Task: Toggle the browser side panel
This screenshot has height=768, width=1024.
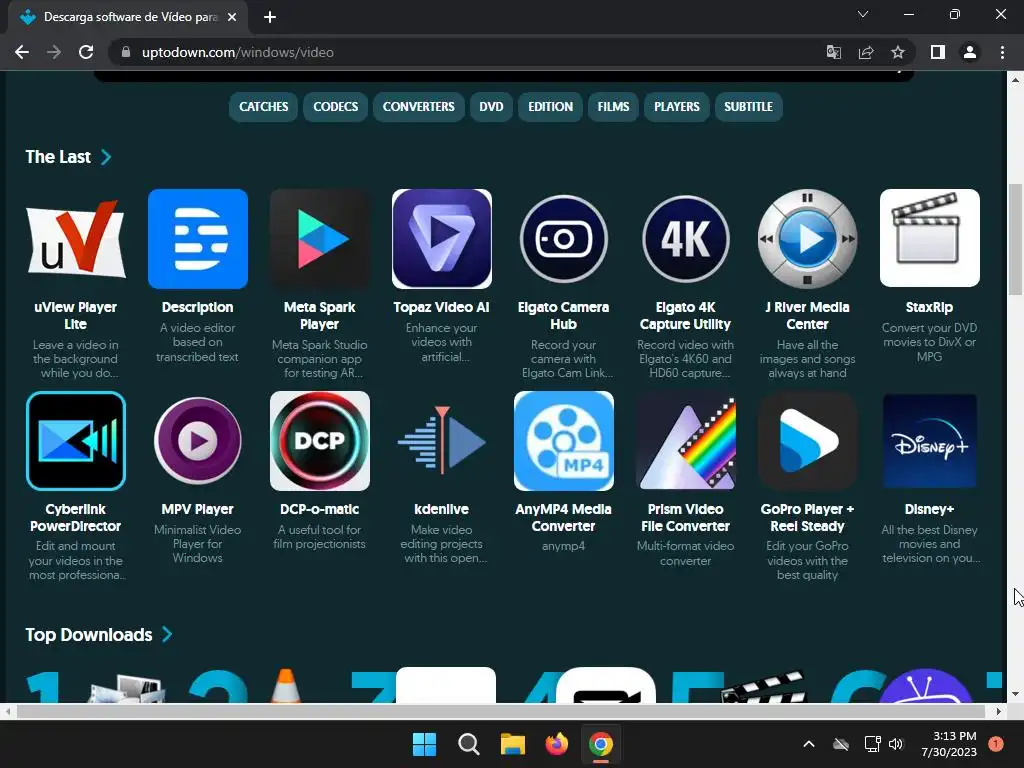Action: pyautogui.click(x=938, y=52)
